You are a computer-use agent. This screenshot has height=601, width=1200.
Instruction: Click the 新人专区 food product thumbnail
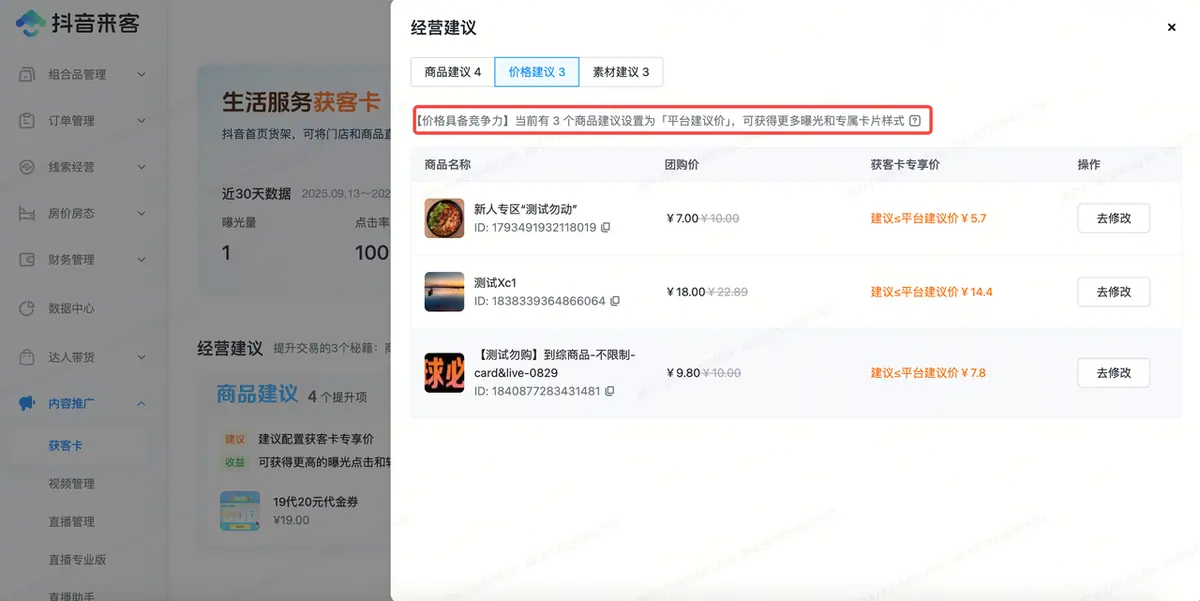click(x=444, y=218)
